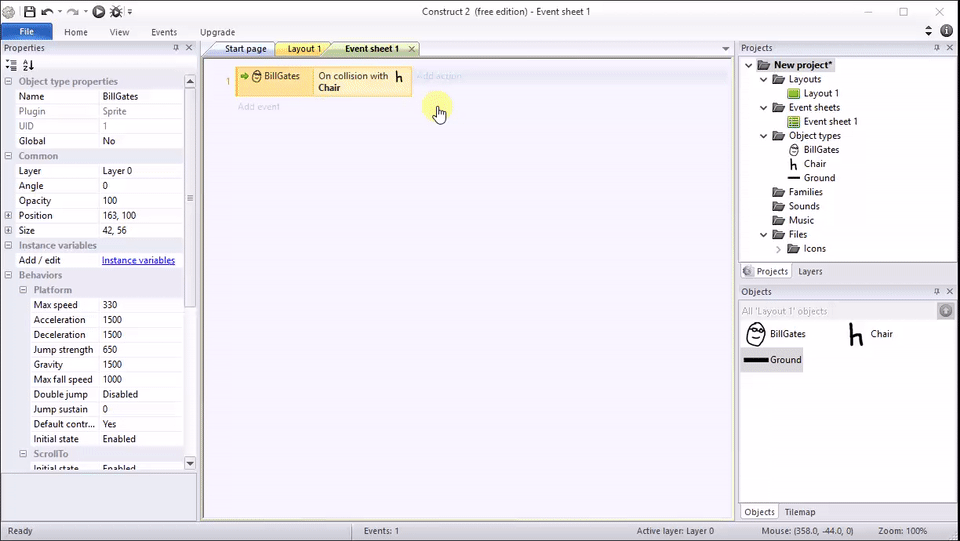Click the Name field value BillGates
Viewport: 960px width, 541px height.
141,97
